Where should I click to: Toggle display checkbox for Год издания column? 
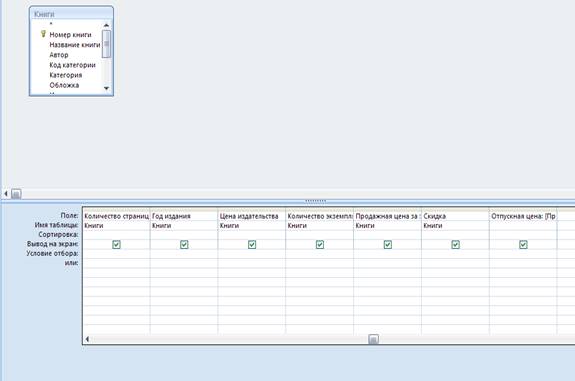coord(184,244)
